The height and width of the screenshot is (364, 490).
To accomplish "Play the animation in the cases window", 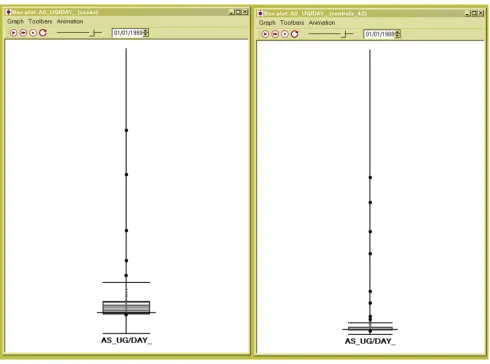I will (13, 33).
